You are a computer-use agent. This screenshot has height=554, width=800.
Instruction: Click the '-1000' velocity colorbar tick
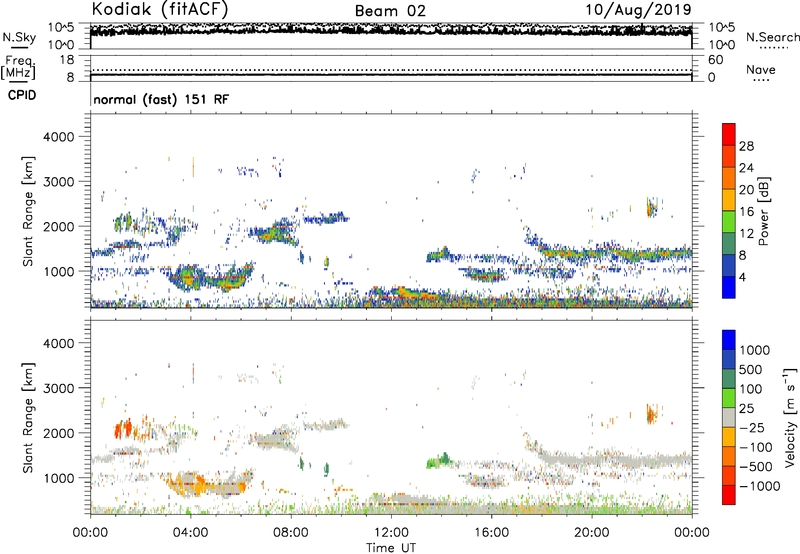click(x=760, y=486)
